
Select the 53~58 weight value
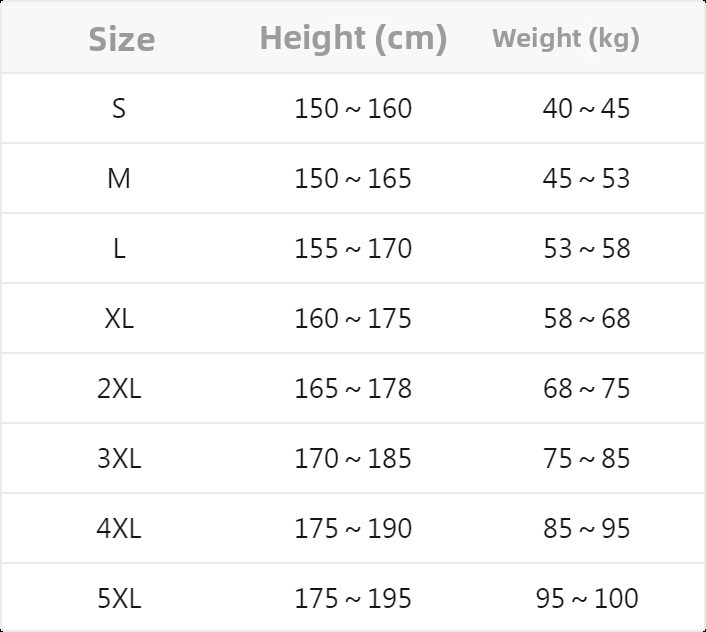tap(587, 248)
